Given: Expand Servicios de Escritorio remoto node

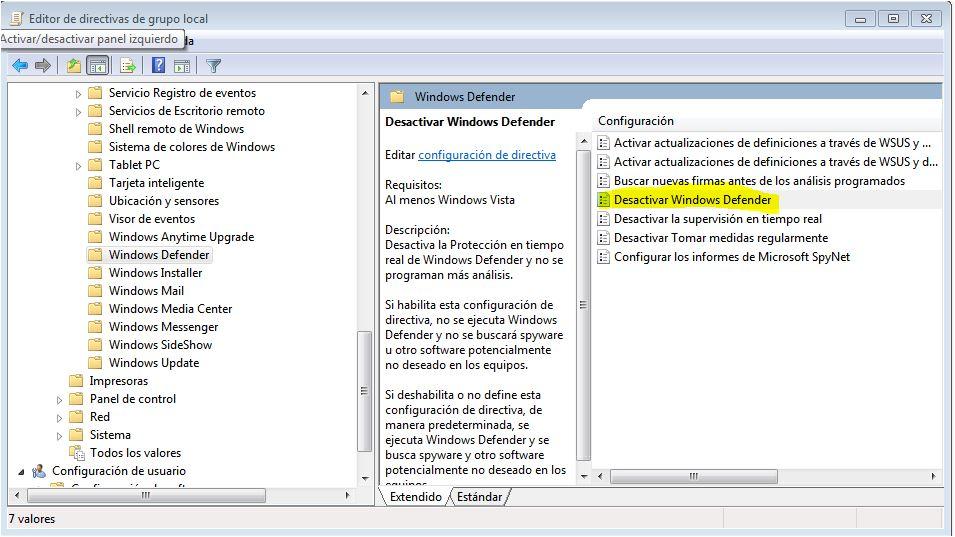Looking at the screenshot, I should [x=78, y=112].
